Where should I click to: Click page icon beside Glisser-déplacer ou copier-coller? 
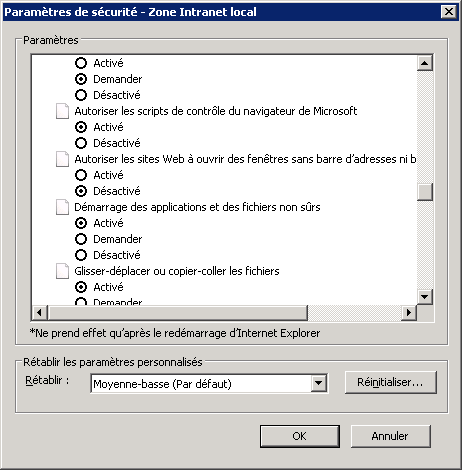(x=62, y=271)
